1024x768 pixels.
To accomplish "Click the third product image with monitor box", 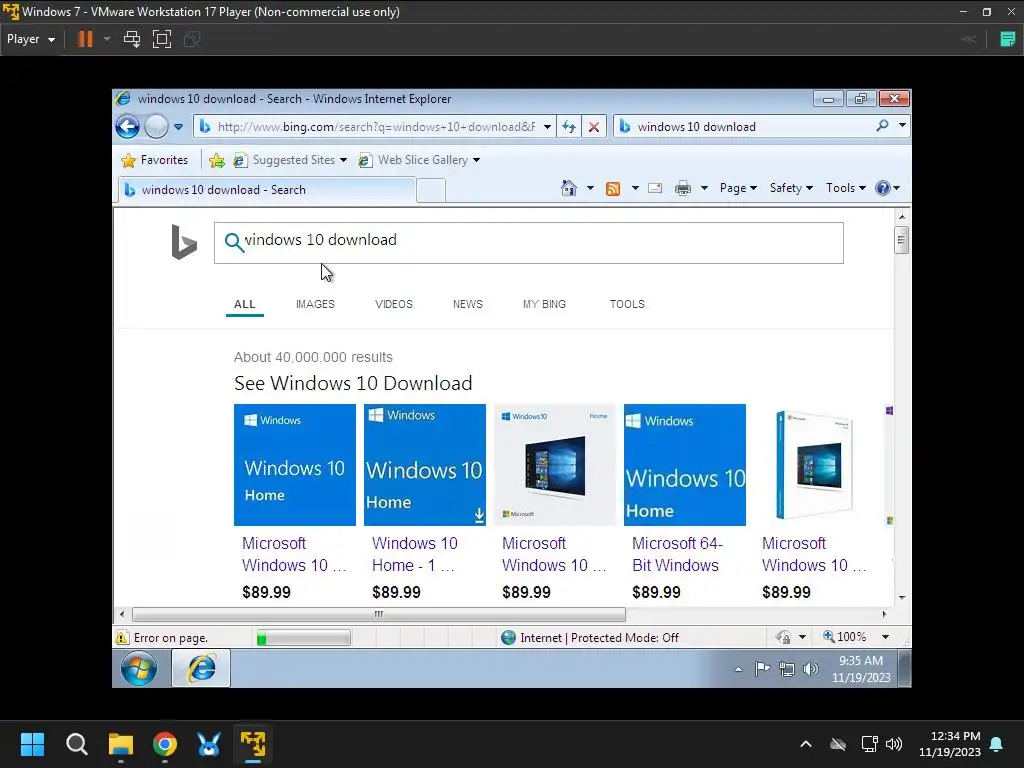I will (x=554, y=464).
